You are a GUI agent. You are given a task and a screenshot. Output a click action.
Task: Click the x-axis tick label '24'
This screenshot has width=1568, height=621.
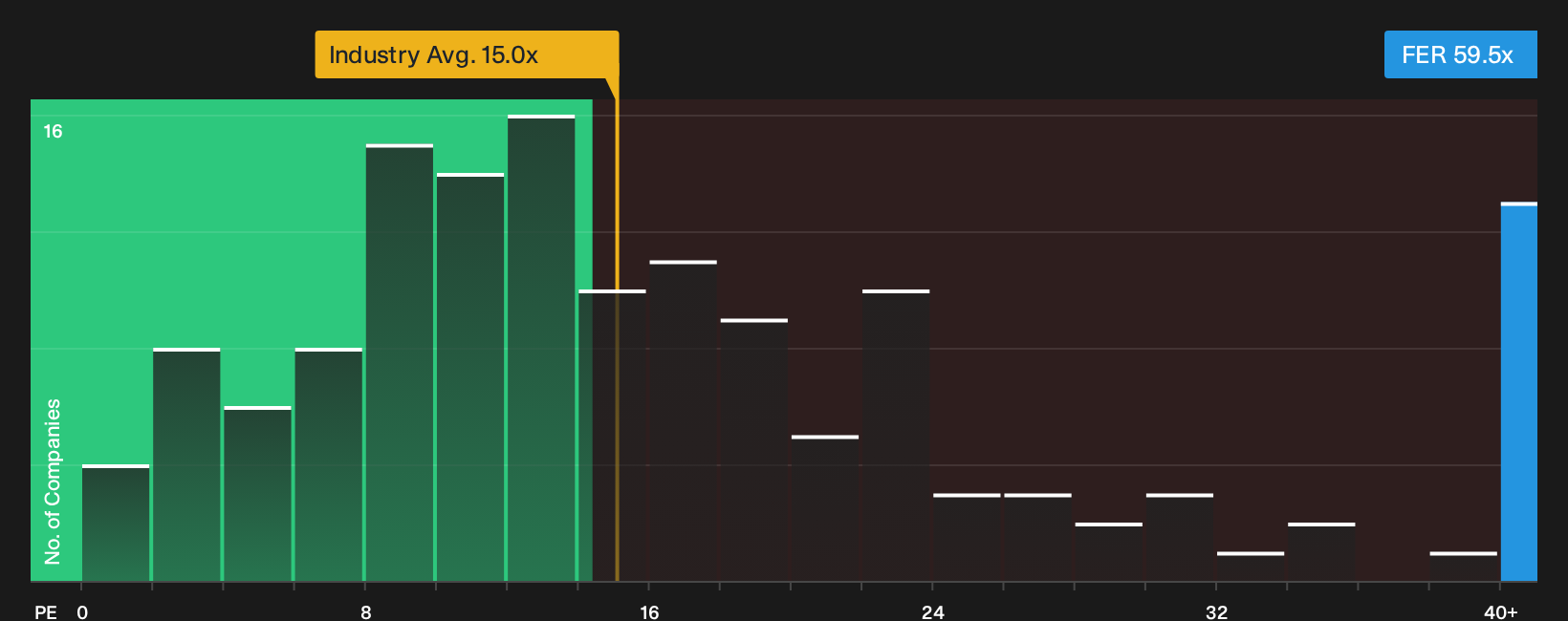(933, 612)
